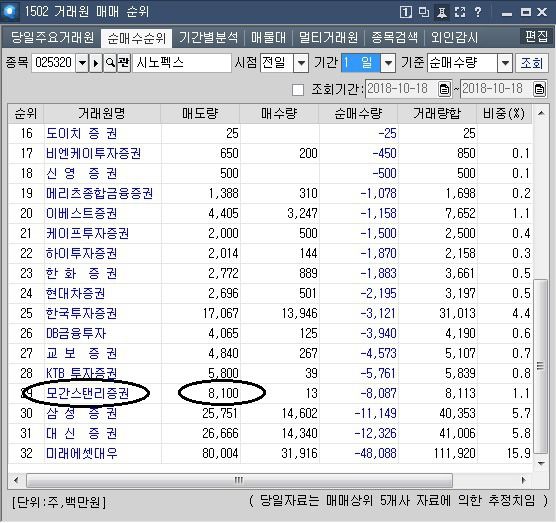
Task: Select the 현대차증권 row
Action: coord(270,294)
